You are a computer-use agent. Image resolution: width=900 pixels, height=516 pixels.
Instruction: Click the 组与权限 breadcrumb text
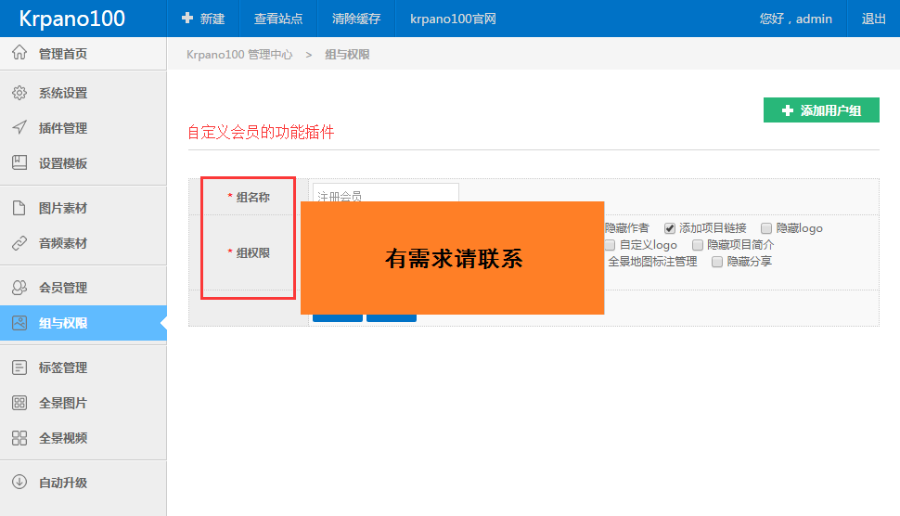click(347, 55)
